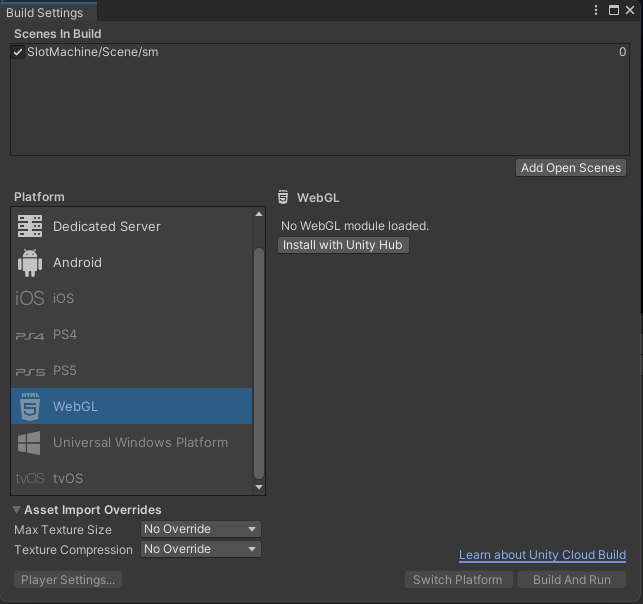Click Install with Unity Hub button
Screen dimensions: 643x604
(343, 245)
